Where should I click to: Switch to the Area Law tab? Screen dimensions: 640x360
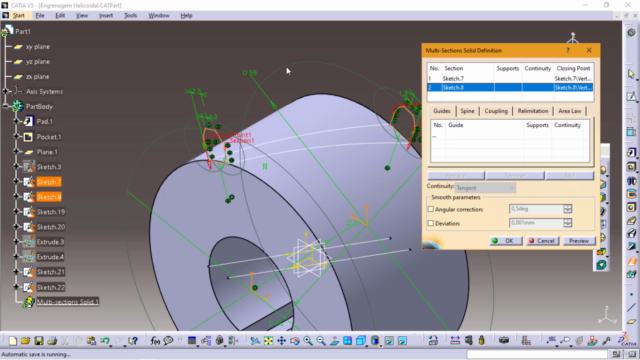pos(570,111)
